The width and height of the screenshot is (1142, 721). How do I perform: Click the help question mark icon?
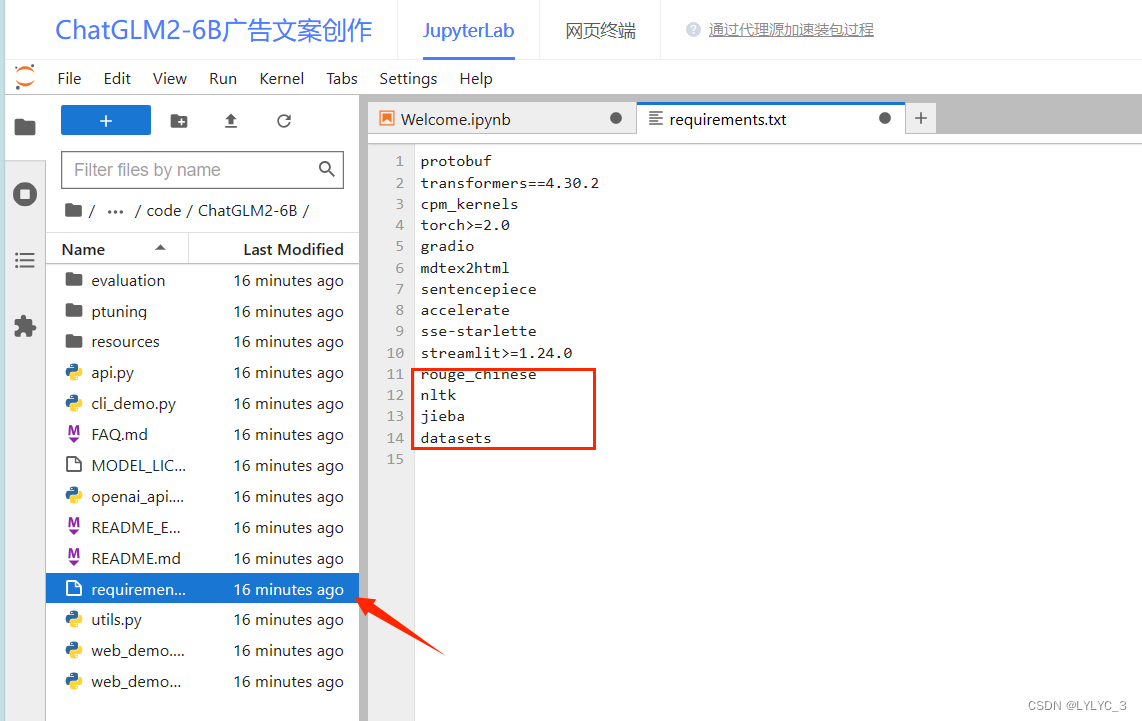click(693, 30)
